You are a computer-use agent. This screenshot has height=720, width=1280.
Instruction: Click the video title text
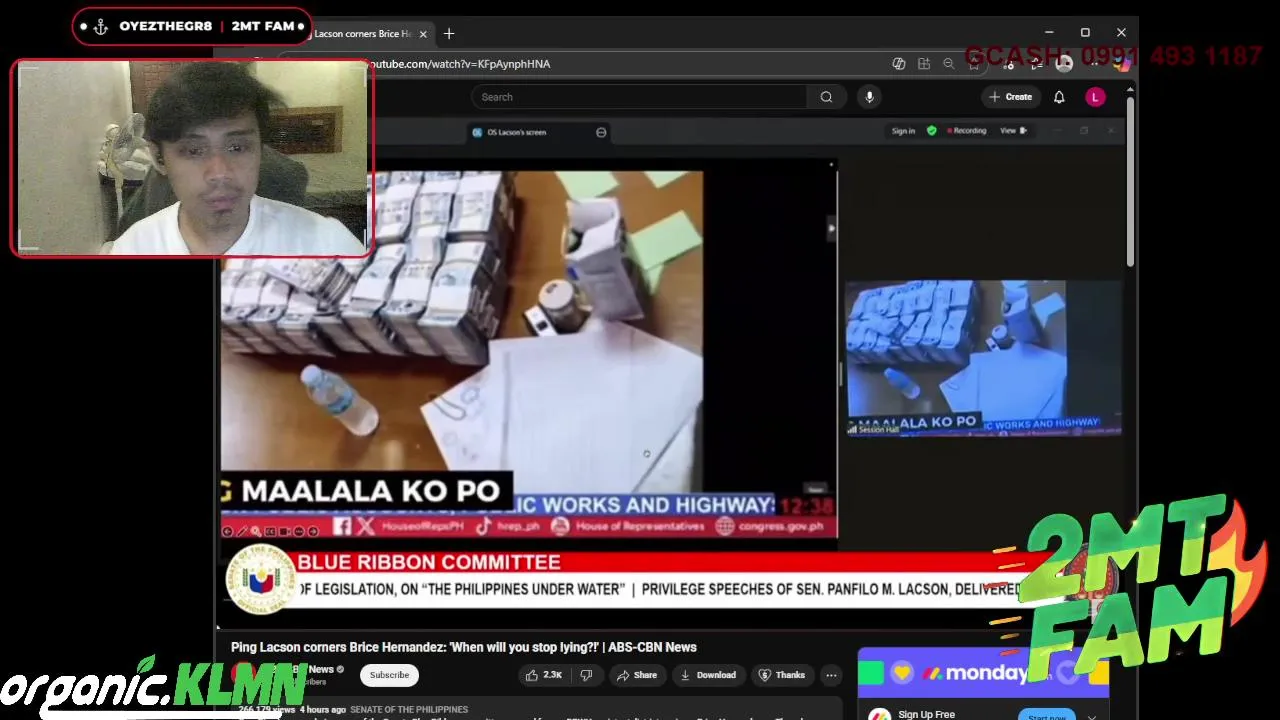coord(464,647)
